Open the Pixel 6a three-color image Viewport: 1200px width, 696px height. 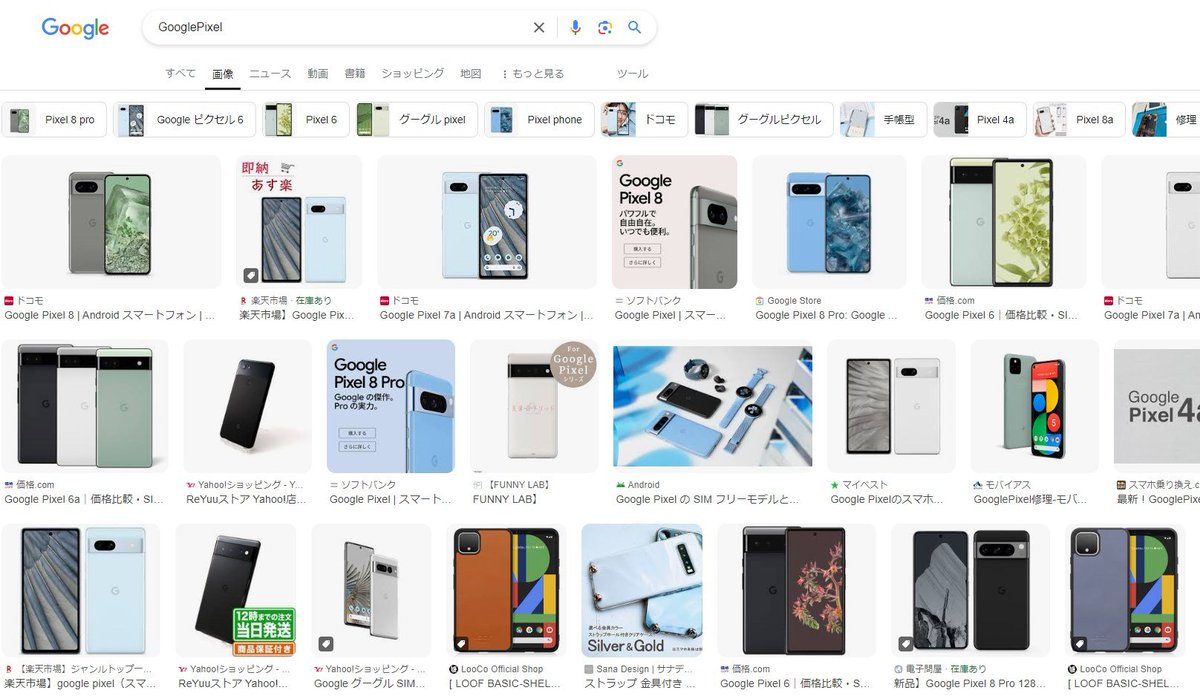pyautogui.click(x=85, y=406)
